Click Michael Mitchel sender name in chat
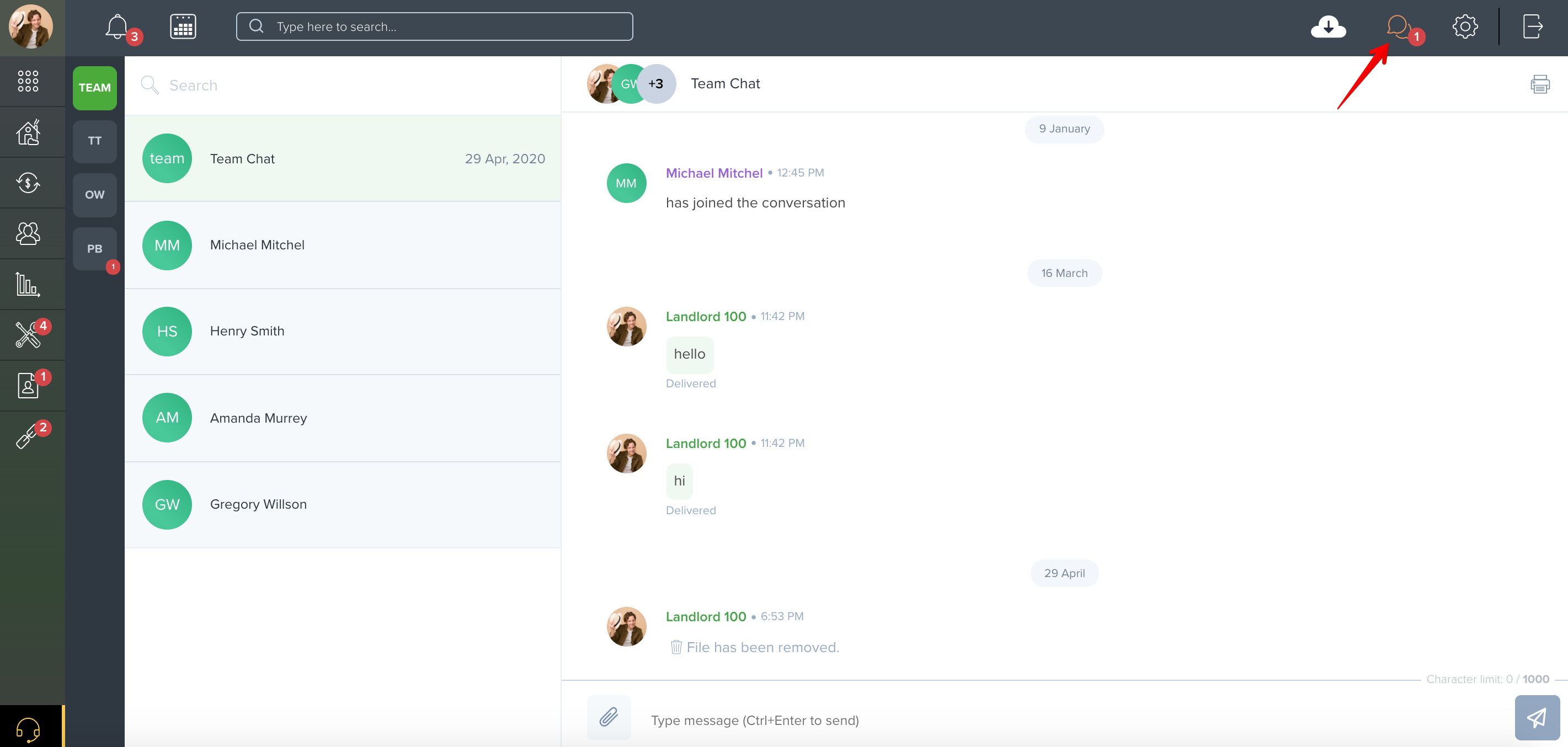 [x=714, y=173]
